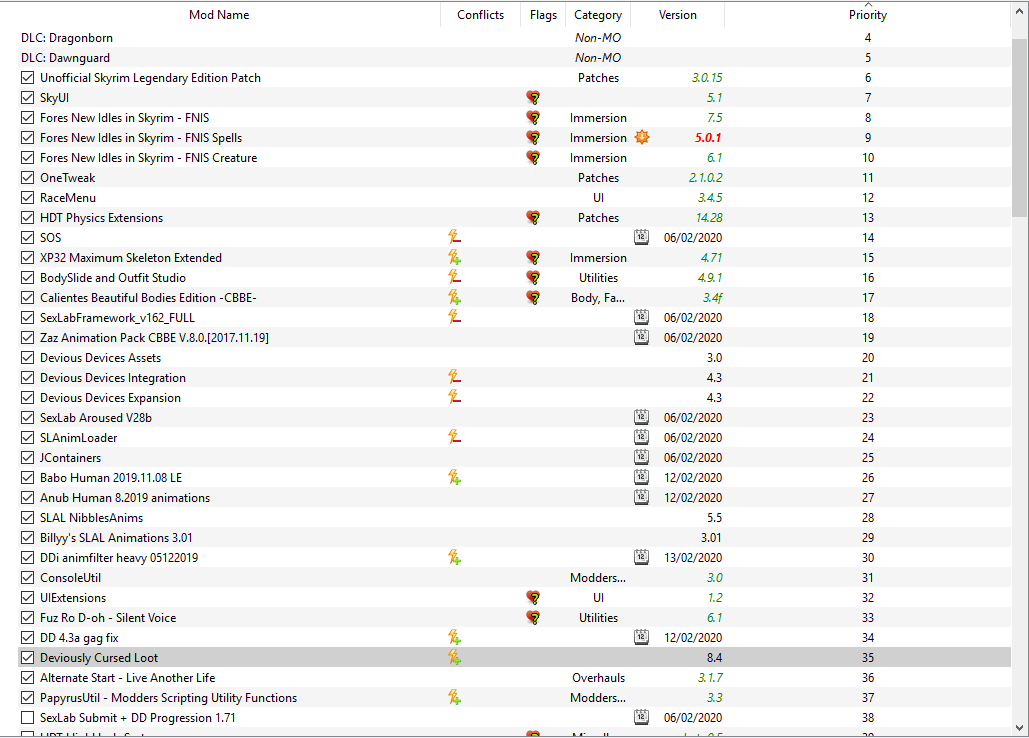The image size is (1029, 738).
Task: Toggle RaceMenu mod checkbox
Action: (28, 197)
